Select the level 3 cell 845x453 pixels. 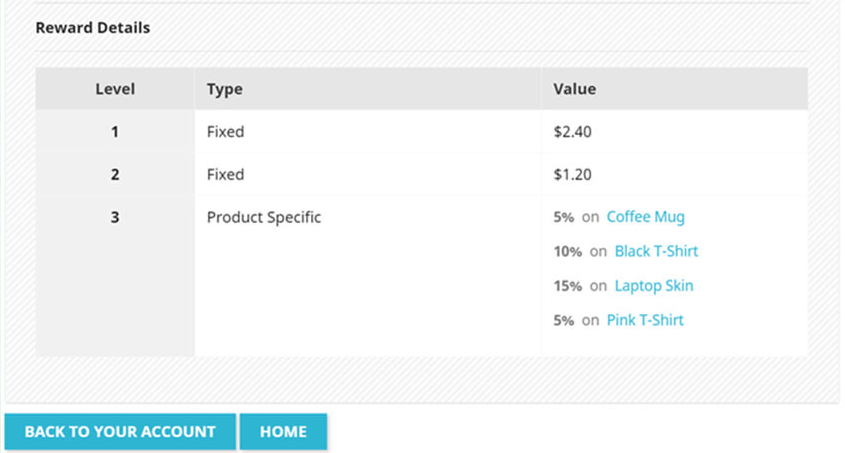[x=115, y=276]
